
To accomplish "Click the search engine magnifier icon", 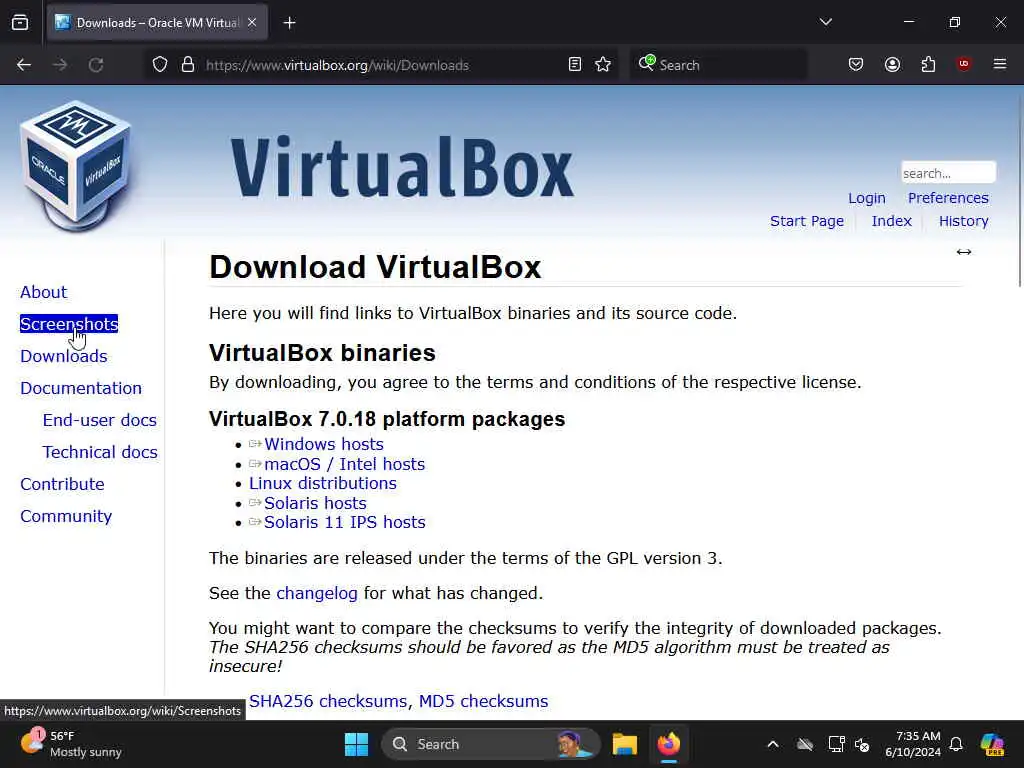I will coord(647,63).
